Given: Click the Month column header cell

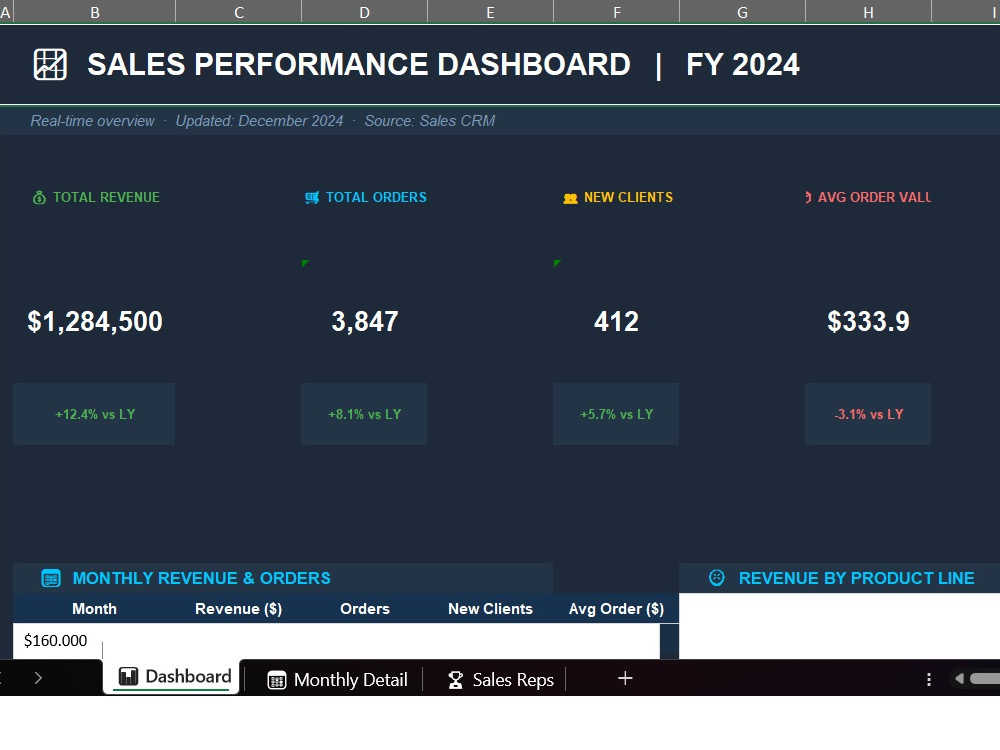Looking at the screenshot, I should (x=94, y=609).
